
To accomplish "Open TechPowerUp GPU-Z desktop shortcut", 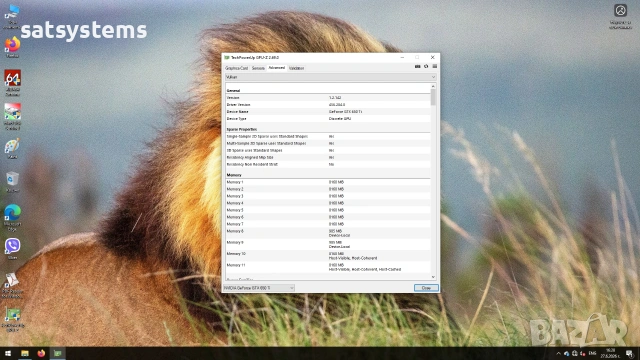I will coord(12,320).
